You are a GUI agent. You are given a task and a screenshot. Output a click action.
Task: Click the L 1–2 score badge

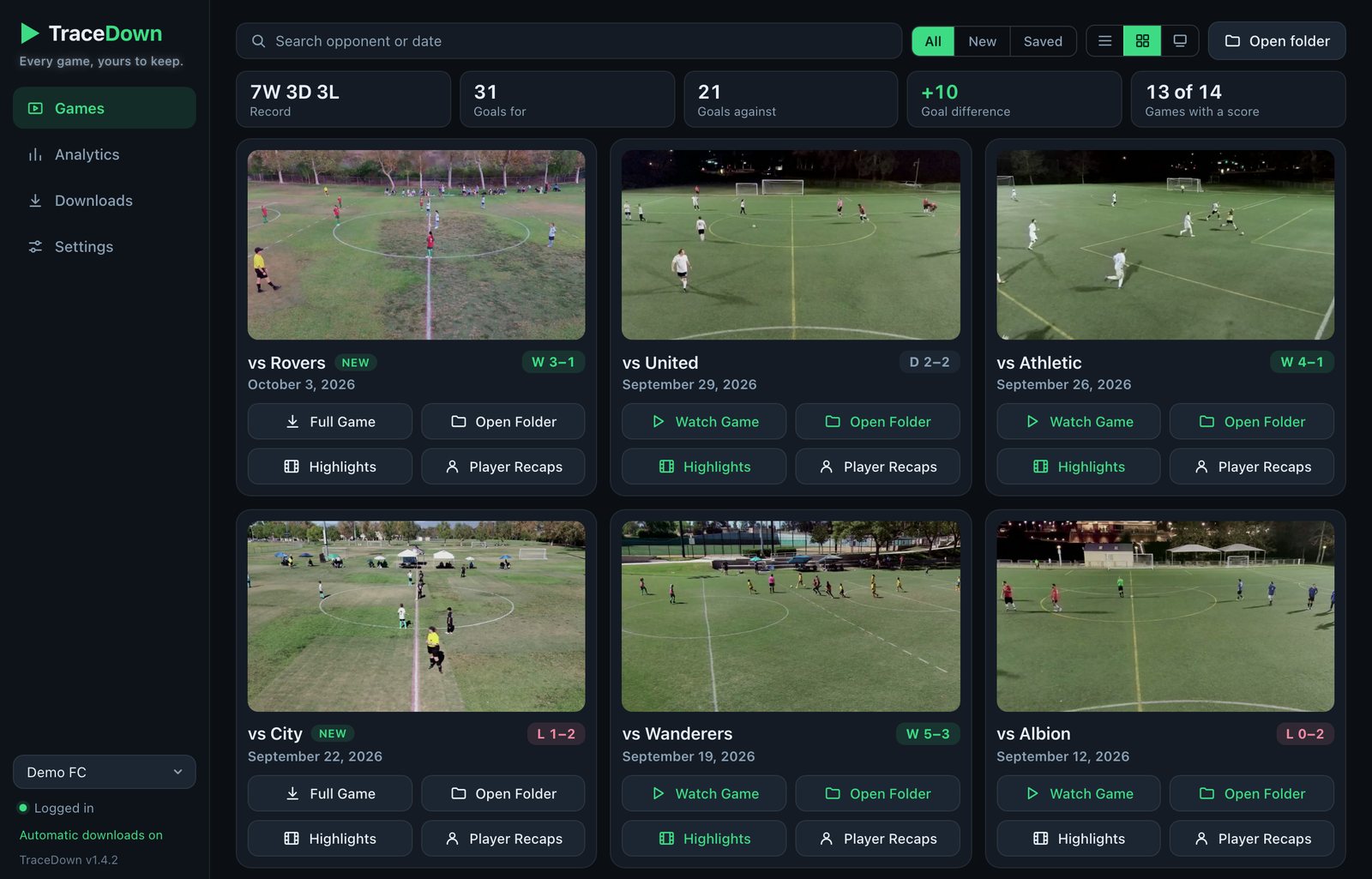point(557,734)
